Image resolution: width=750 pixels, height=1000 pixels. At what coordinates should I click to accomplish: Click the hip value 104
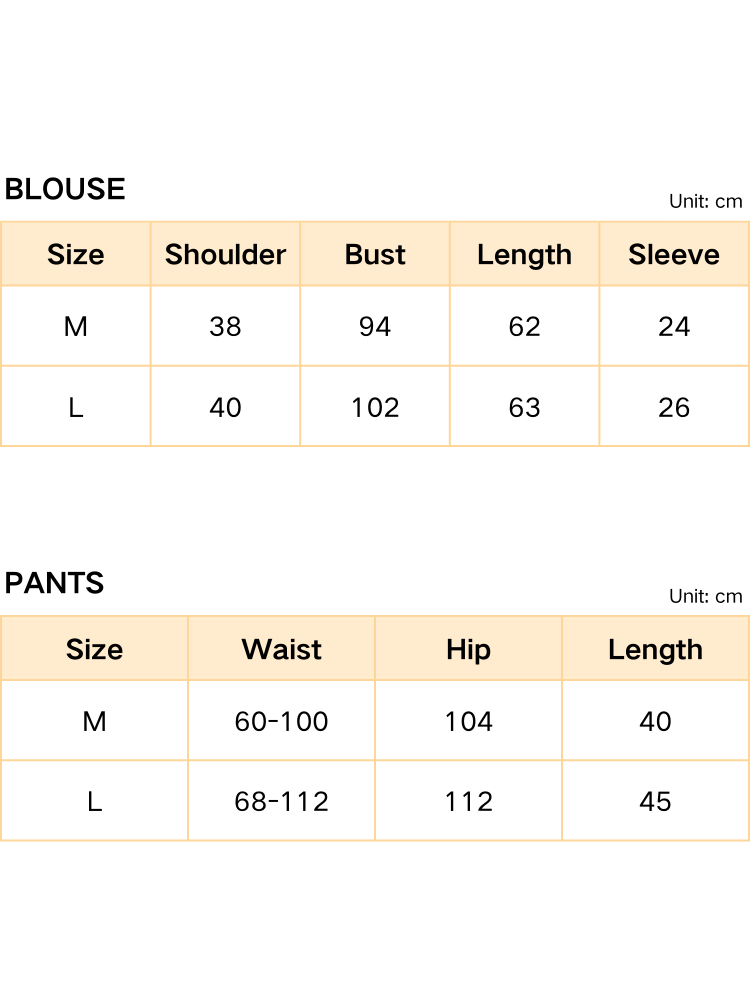pyautogui.click(x=468, y=722)
